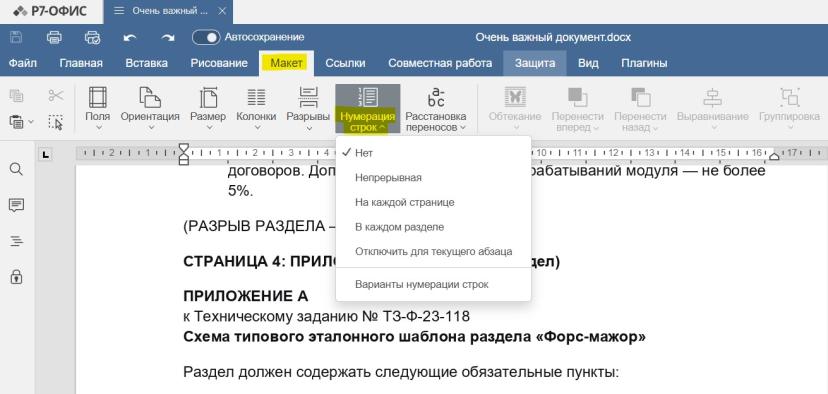Click the Copy icon
The image size is (828, 394).
pos(16,96)
